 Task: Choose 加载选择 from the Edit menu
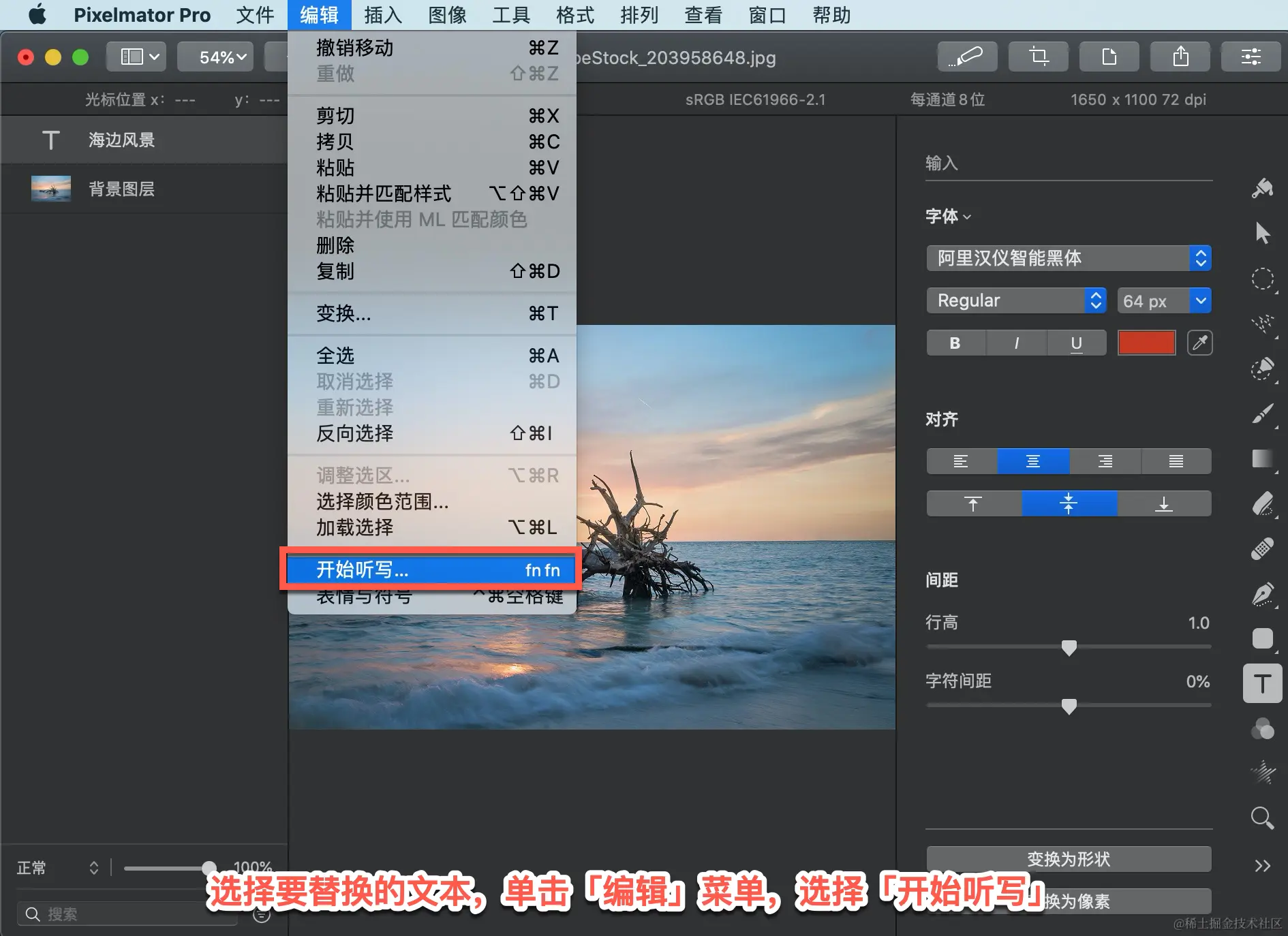[x=431, y=527]
